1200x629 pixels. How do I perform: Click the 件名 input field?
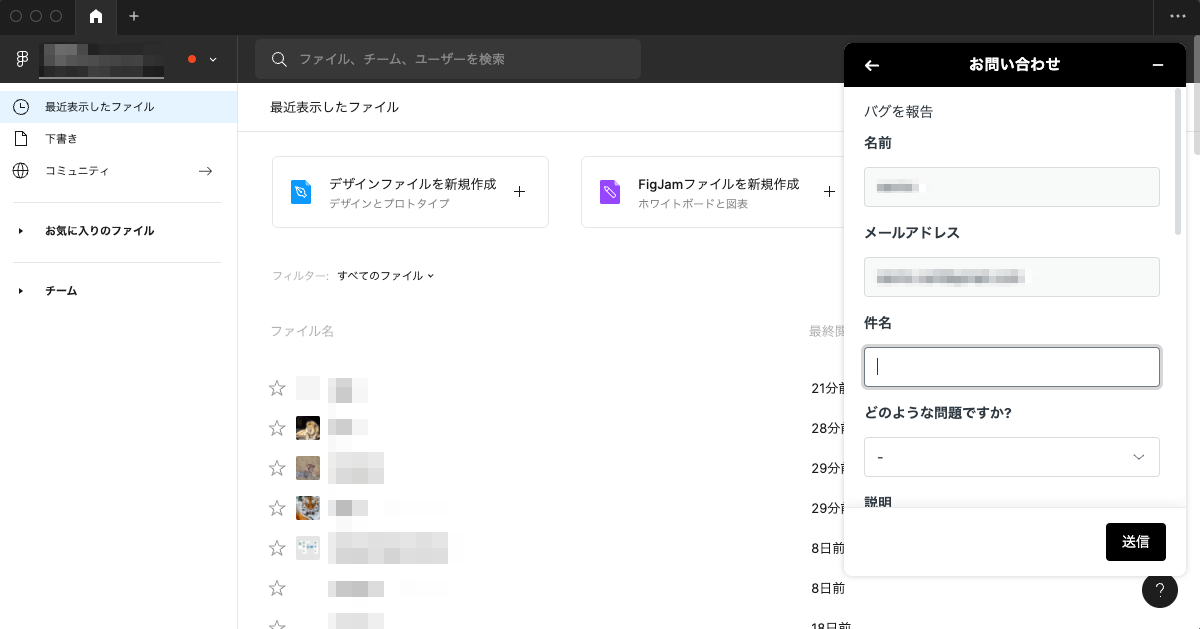point(1012,367)
